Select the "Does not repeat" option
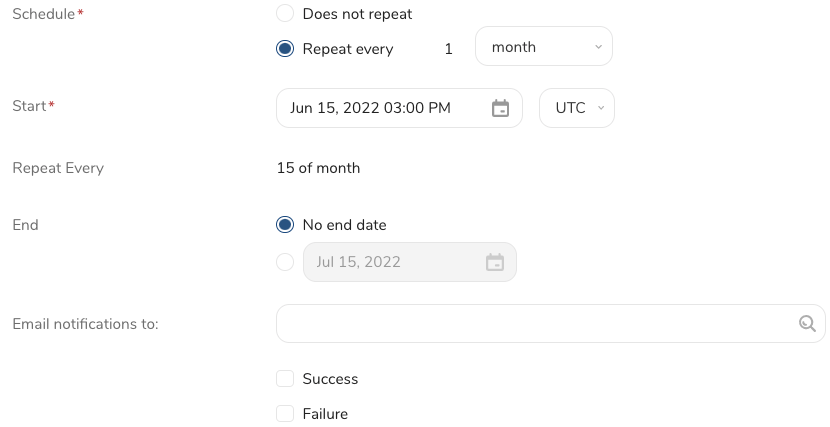The image size is (830, 427). click(x=285, y=14)
